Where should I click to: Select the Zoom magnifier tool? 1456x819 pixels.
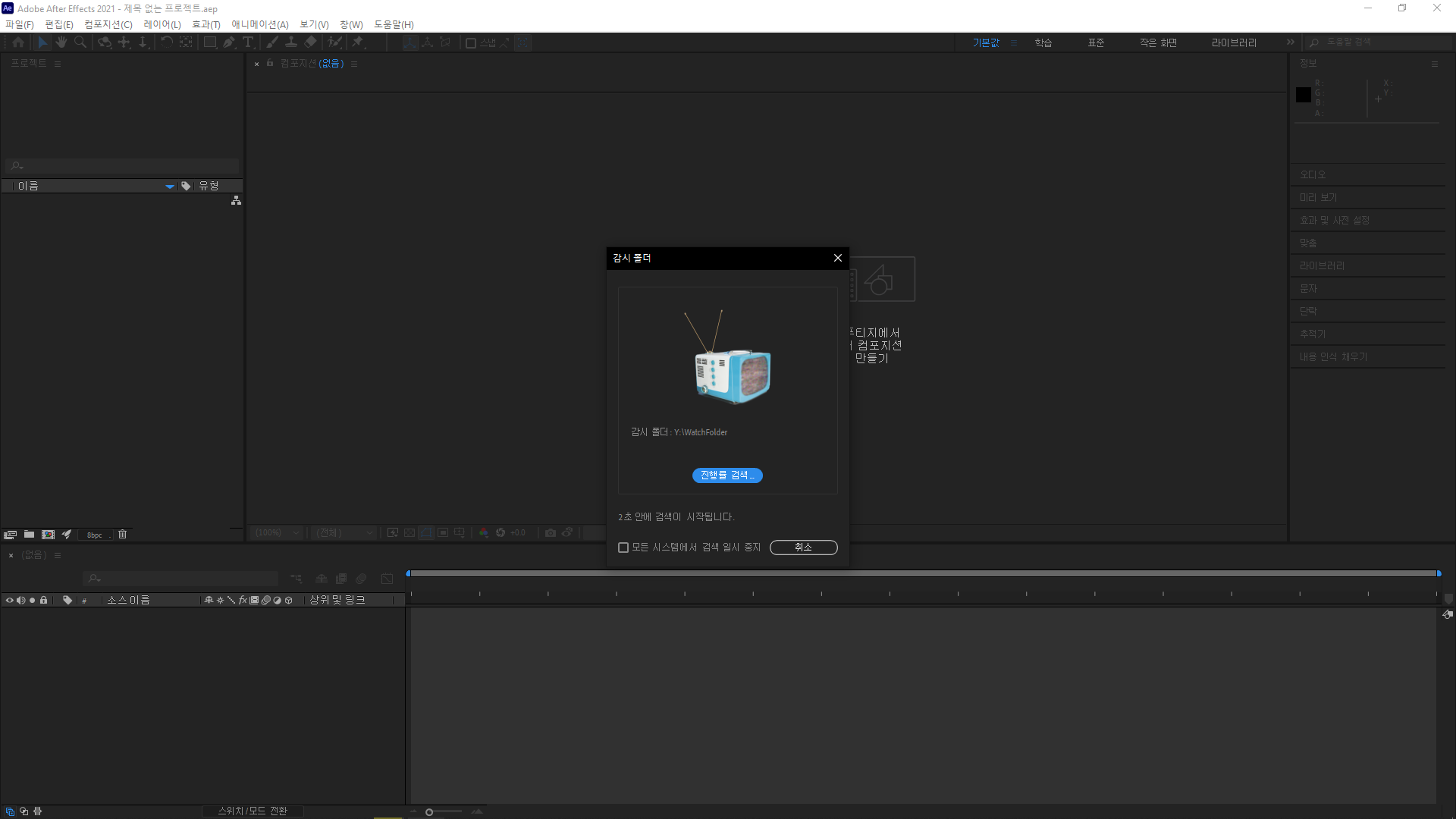(x=80, y=42)
